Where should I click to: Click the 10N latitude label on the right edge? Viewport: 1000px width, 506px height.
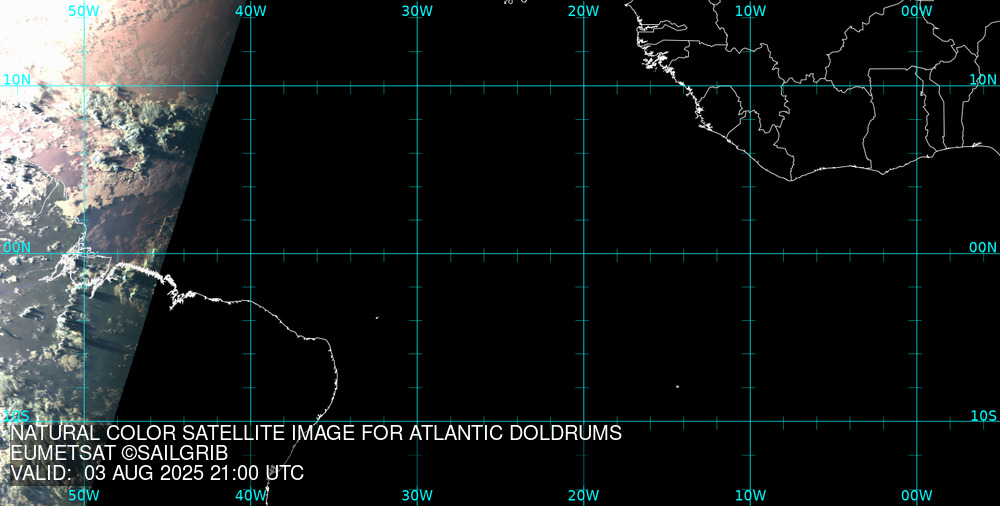(x=983, y=79)
